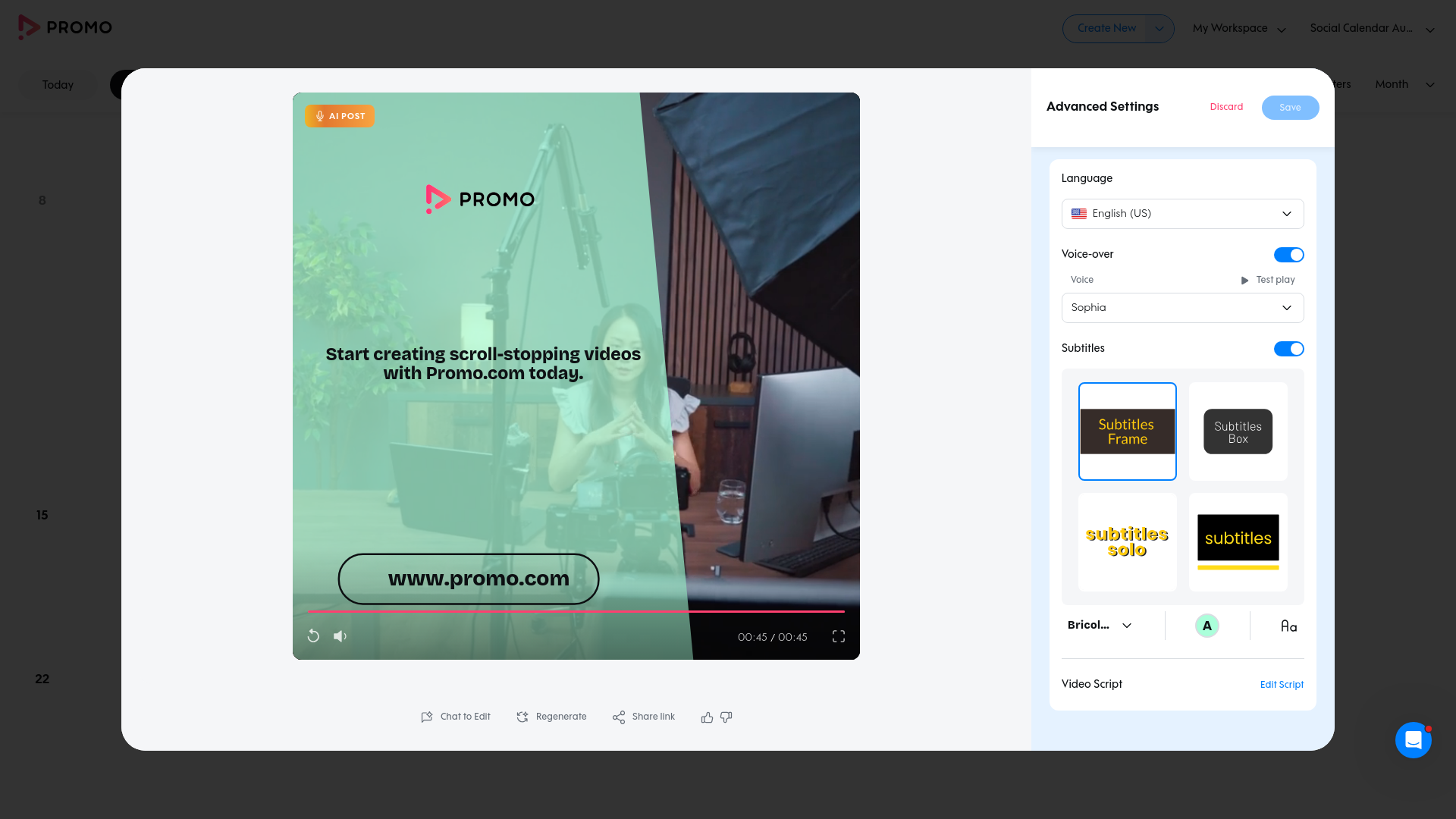Click the Create New button
Viewport: 1456px width, 819px height.
click(x=1106, y=29)
